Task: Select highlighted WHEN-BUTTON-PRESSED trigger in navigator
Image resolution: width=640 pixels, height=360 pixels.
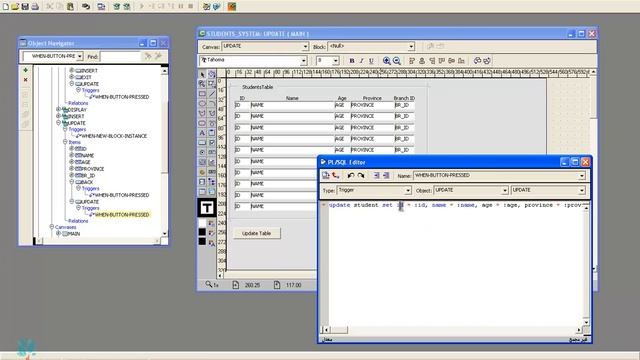Action: tap(122, 215)
